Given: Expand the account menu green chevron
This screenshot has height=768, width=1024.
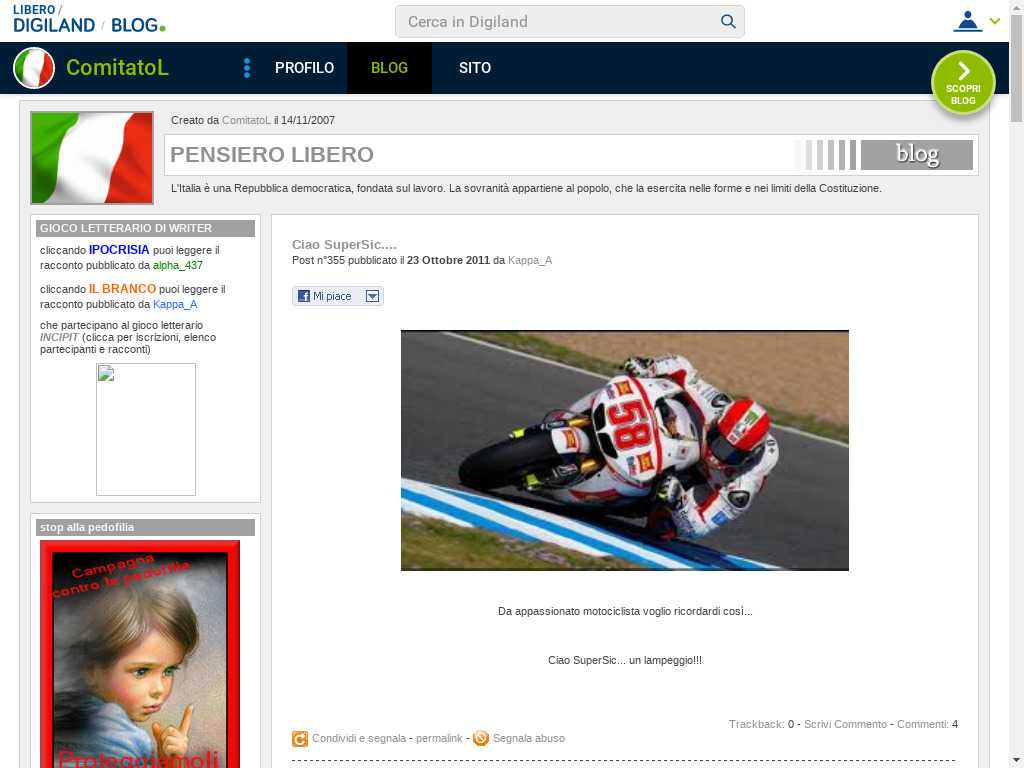Looking at the screenshot, I should (x=994, y=21).
